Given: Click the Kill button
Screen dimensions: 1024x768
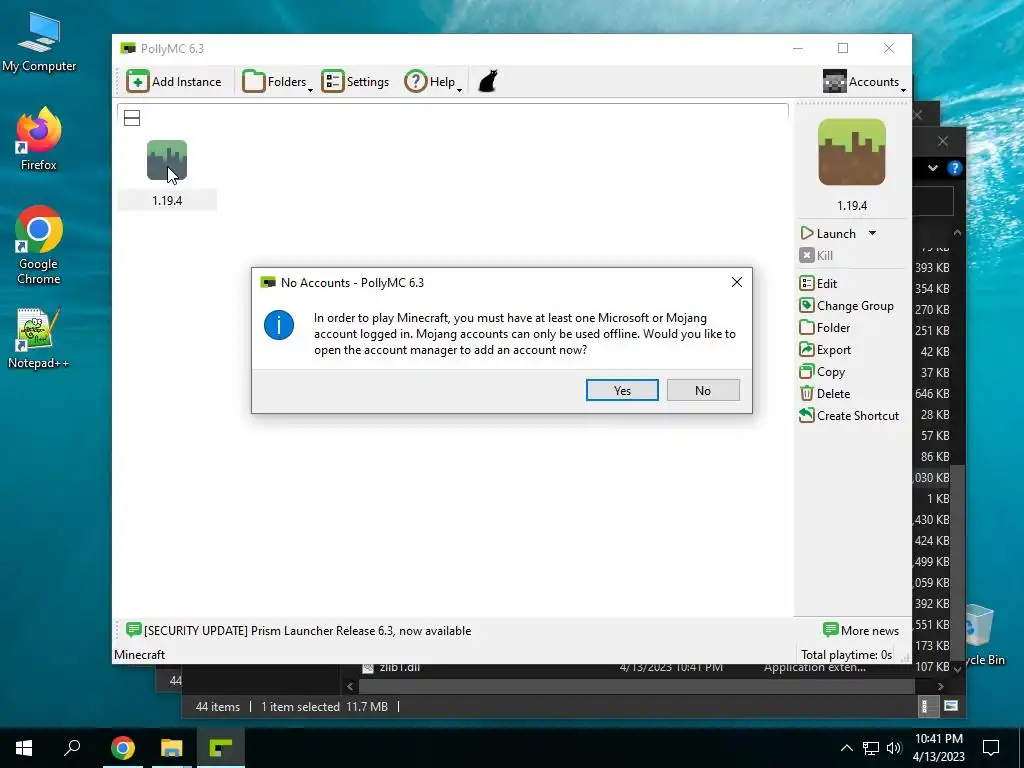Looking at the screenshot, I should pyautogui.click(x=816, y=255).
